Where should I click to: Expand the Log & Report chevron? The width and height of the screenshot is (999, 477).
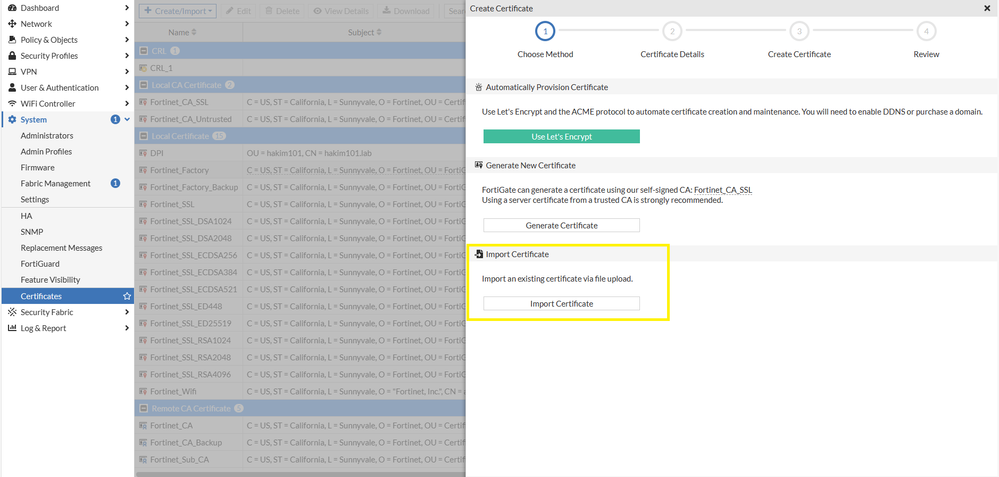click(x=127, y=328)
